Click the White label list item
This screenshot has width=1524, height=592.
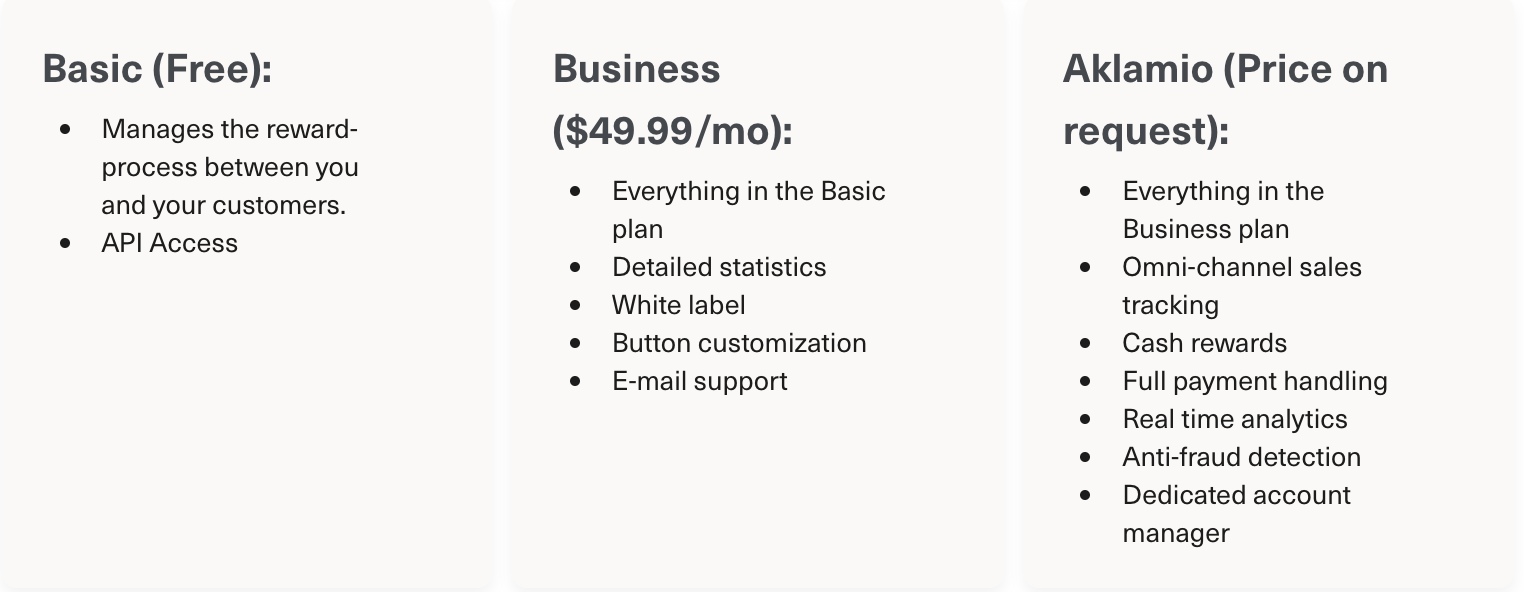678,305
